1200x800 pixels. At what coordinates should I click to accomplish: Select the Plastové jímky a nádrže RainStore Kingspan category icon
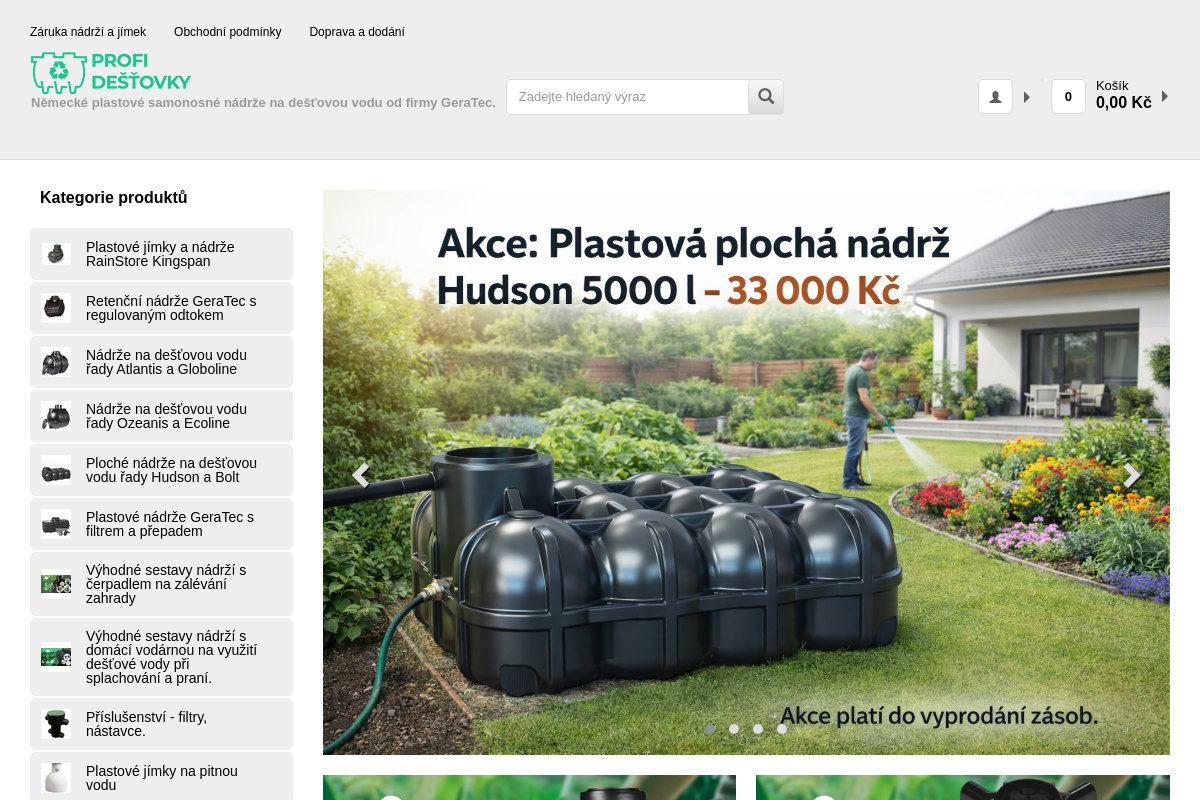(55, 254)
